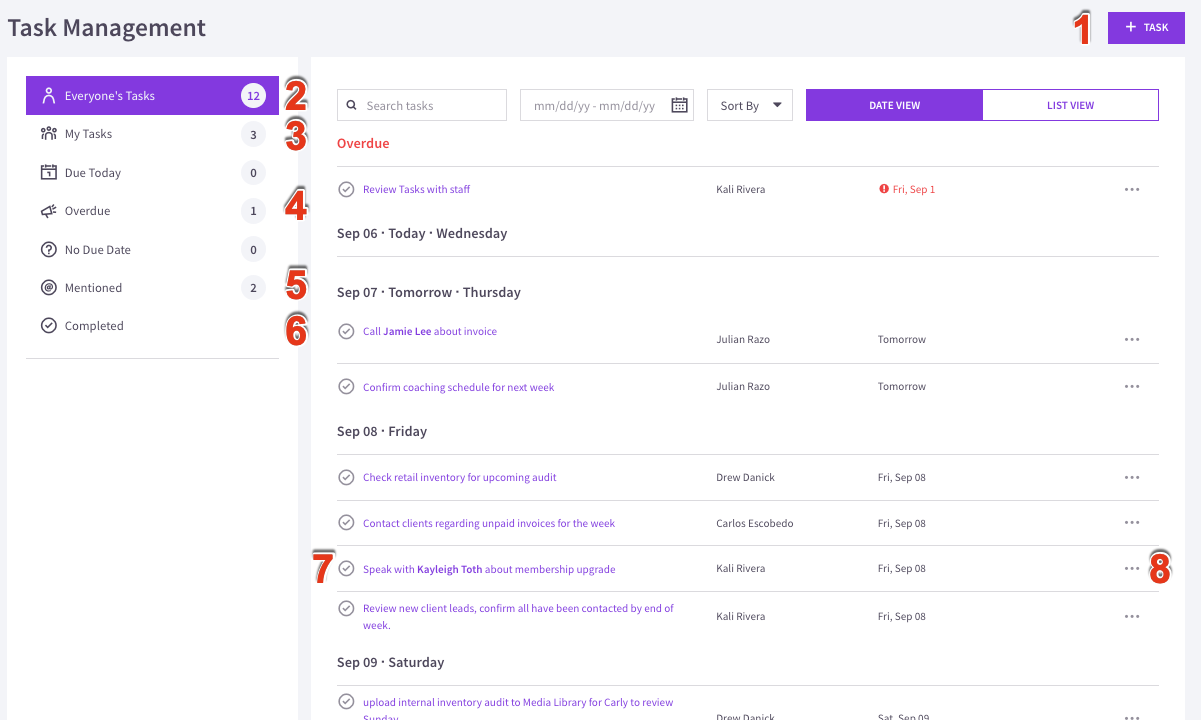
Task: Click the Sep 08 · Friday heading
Action: coord(382,431)
